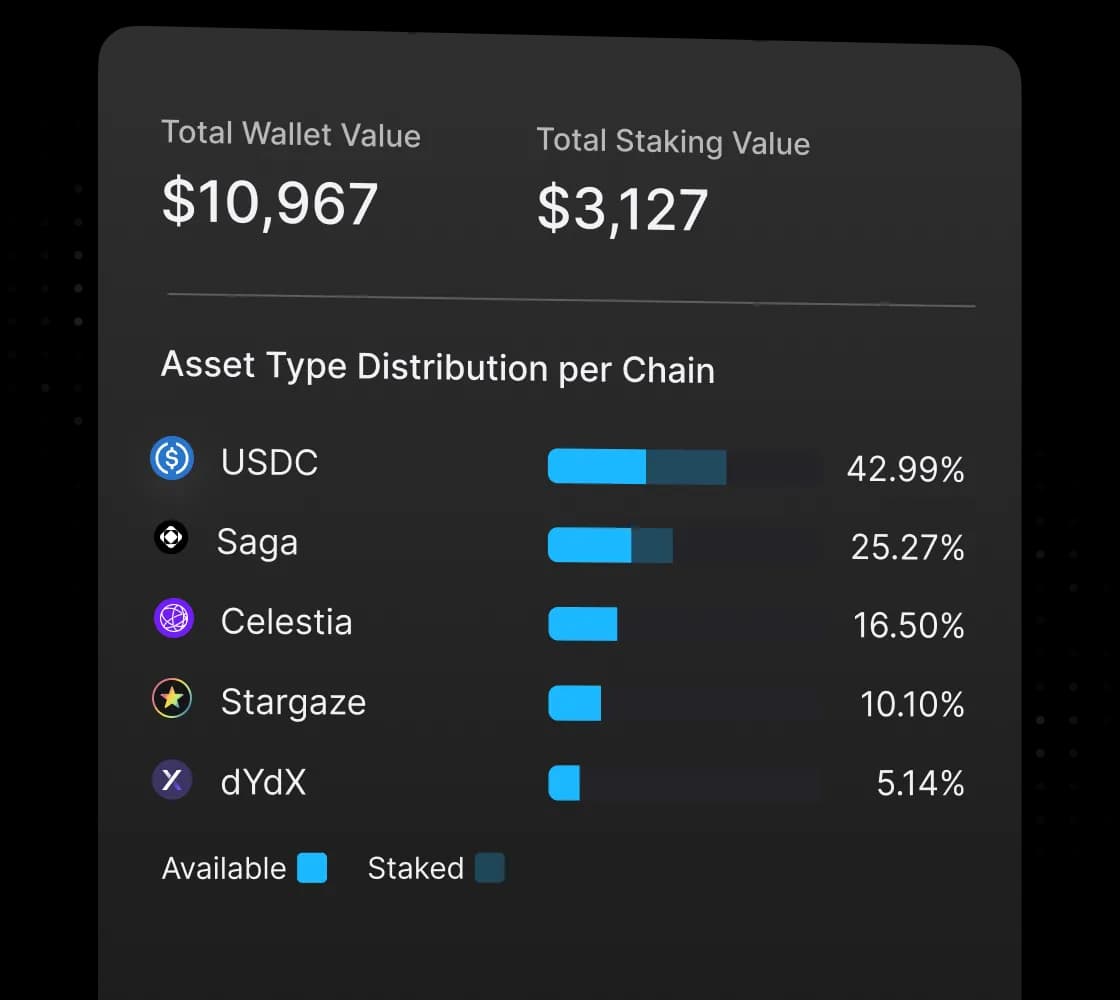
Task: Select the Saga black circular badge
Action: pos(171,538)
